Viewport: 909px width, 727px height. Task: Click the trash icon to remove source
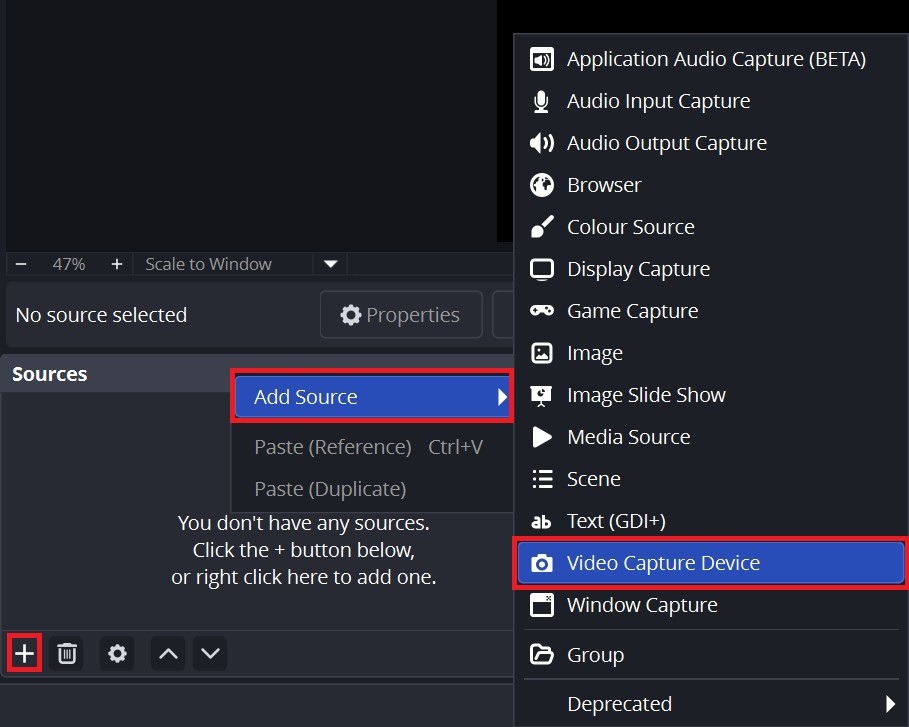pyautogui.click(x=67, y=654)
